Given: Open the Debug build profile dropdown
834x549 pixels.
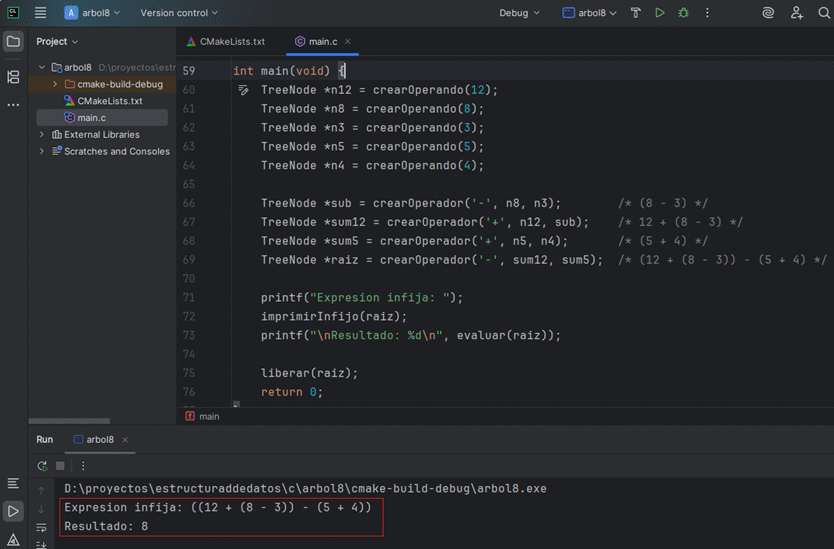Looking at the screenshot, I should 519,13.
